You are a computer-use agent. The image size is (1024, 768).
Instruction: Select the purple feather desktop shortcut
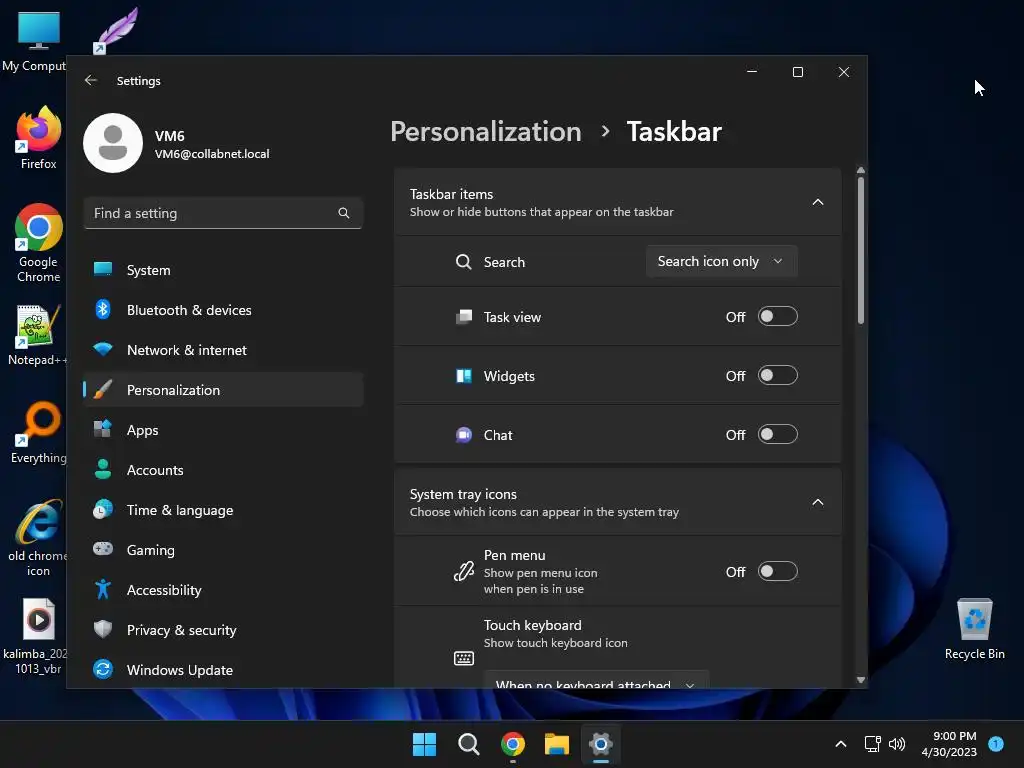tap(116, 30)
